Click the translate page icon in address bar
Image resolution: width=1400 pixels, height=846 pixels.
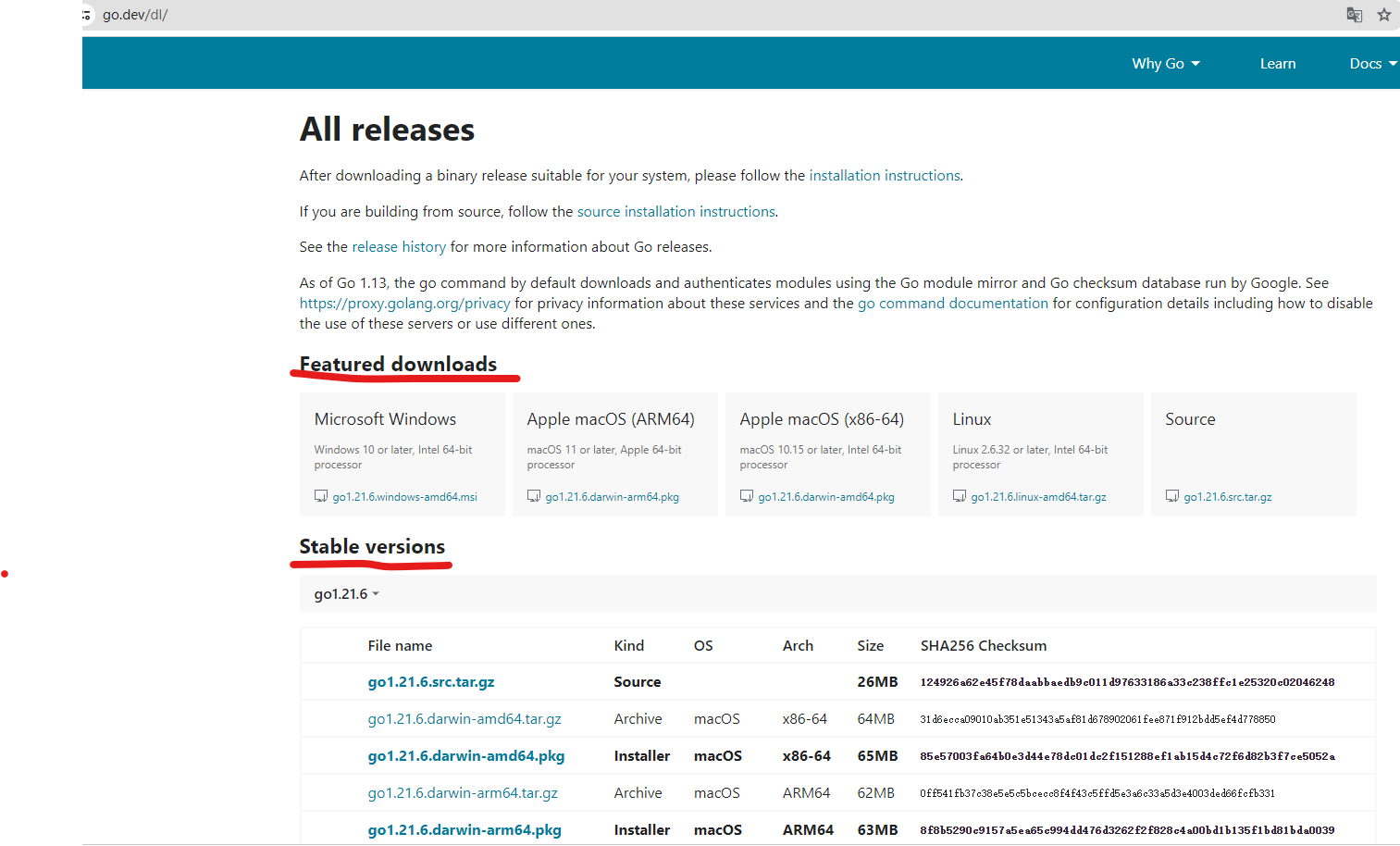coord(1354,15)
